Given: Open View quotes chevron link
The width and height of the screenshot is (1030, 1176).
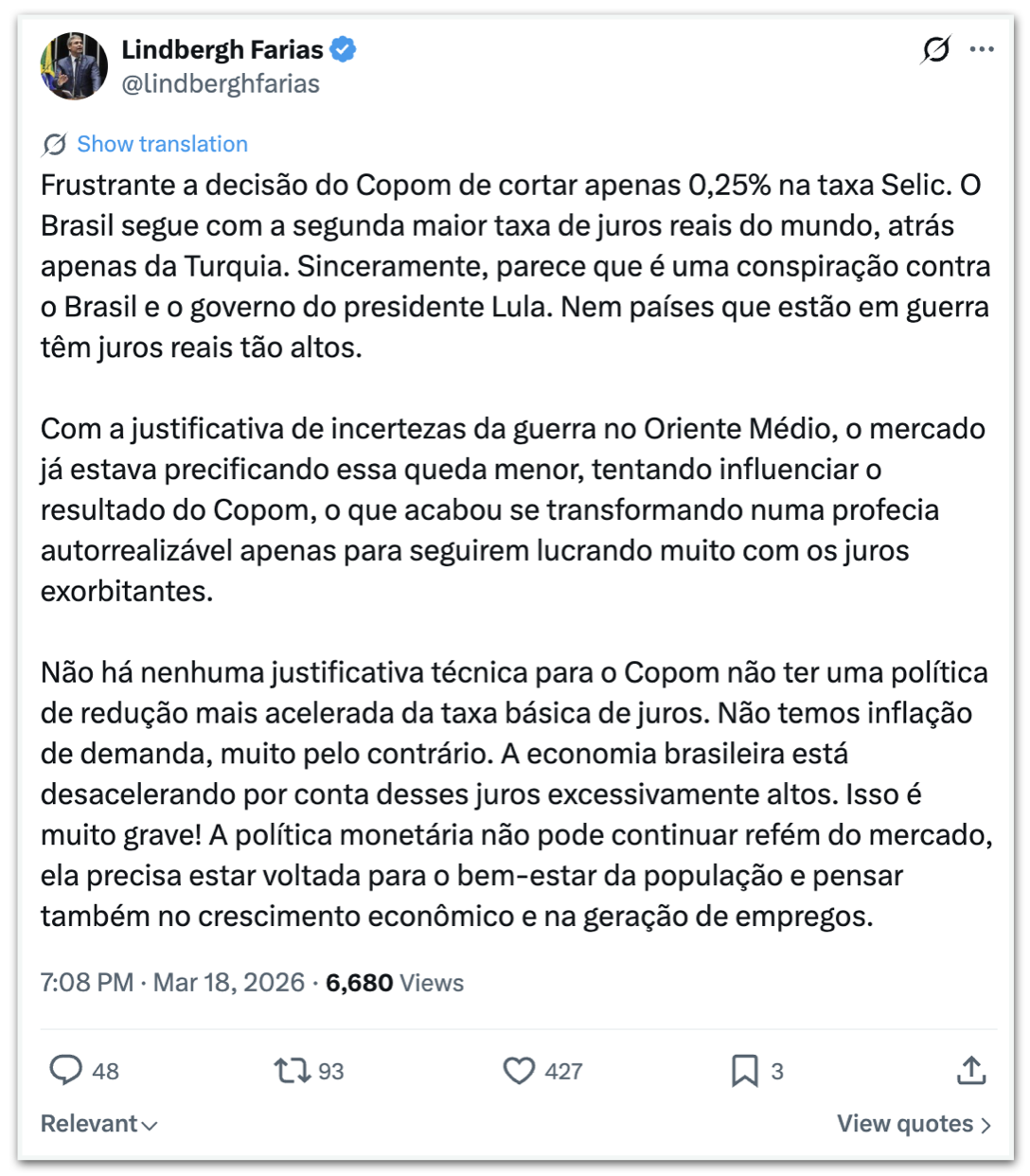Looking at the screenshot, I should (914, 1124).
